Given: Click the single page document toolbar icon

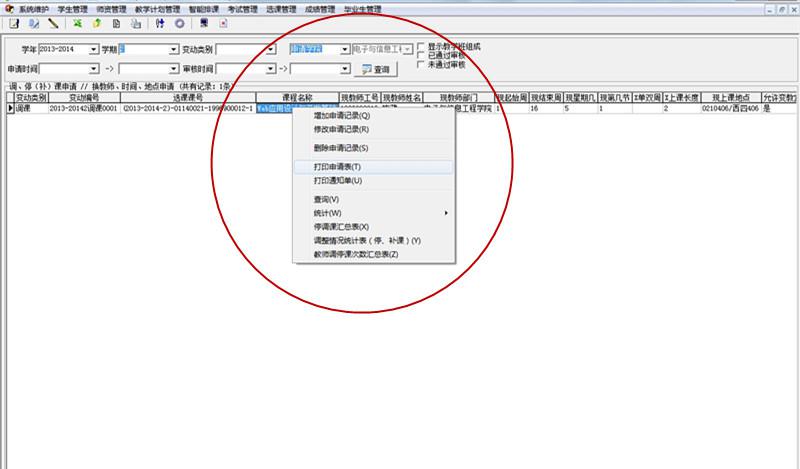Looking at the screenshot, I should coord(117,23).
